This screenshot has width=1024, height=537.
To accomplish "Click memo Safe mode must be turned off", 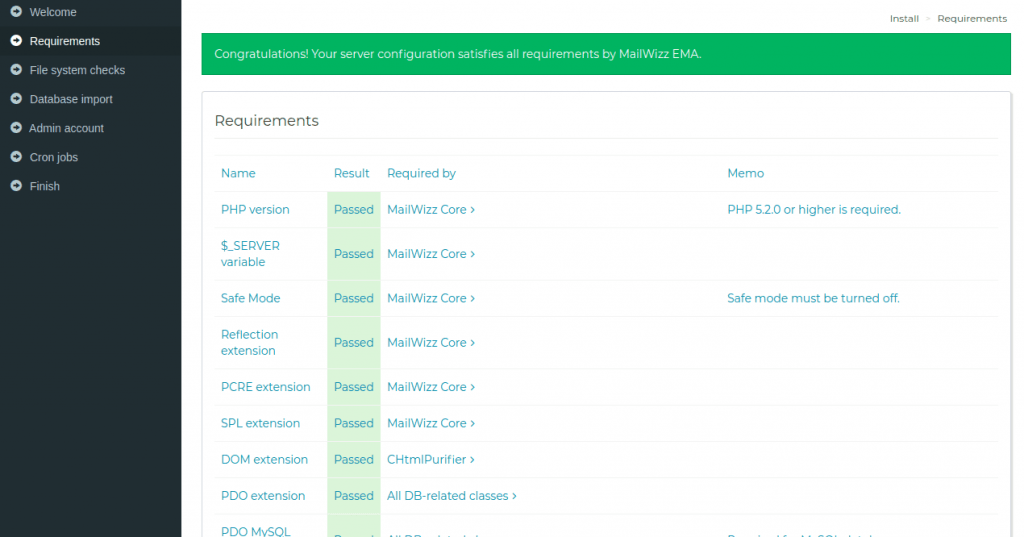I will [x=813, y=298].
